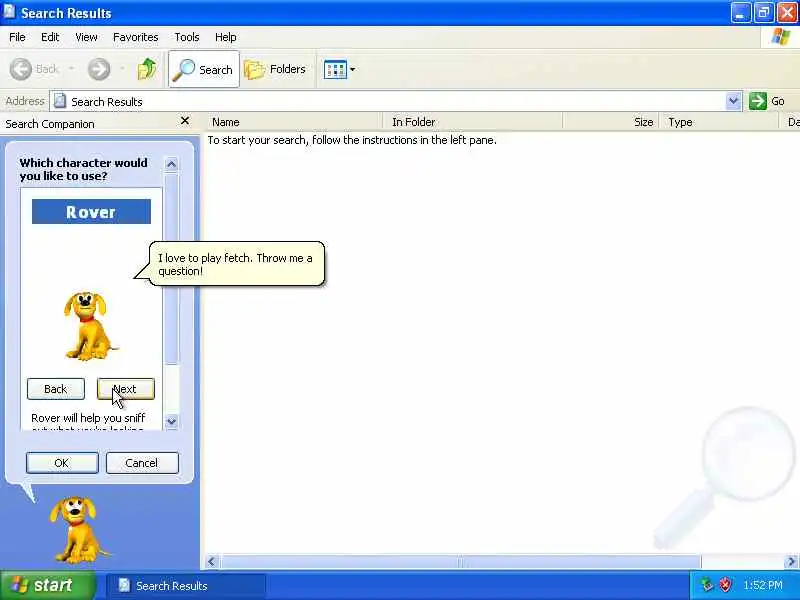Open the View menu
The width and height of the screenshot is (800, 600).
click(x=86, y=37)
